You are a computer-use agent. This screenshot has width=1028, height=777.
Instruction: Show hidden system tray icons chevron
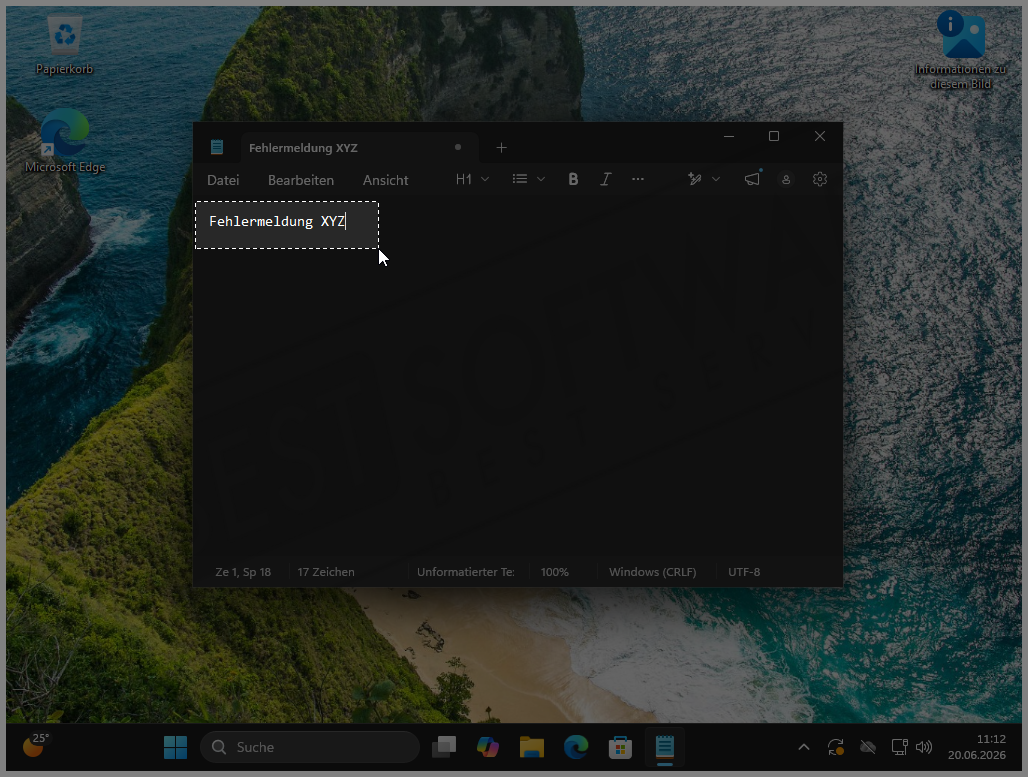tap(804, 747)
